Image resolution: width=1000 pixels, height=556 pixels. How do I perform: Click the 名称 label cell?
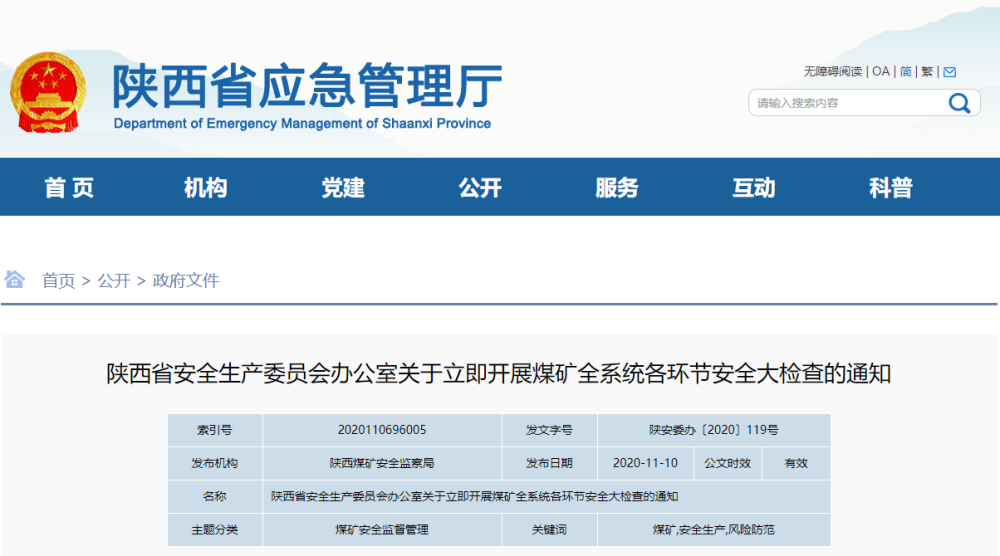(x=215, y=496)
